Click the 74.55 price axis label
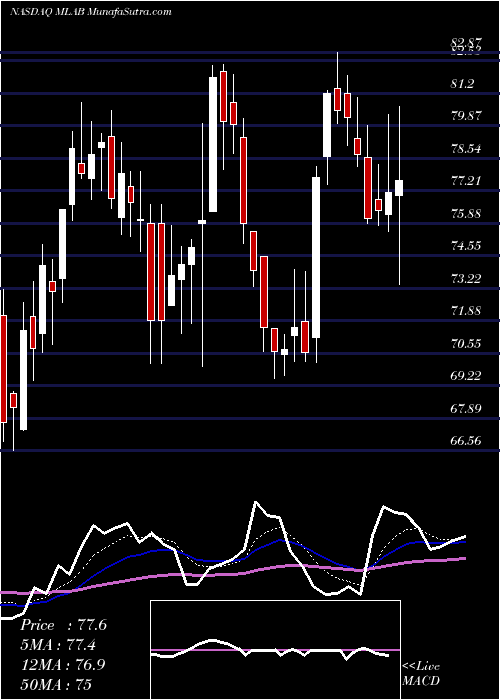 coord(467,246)
